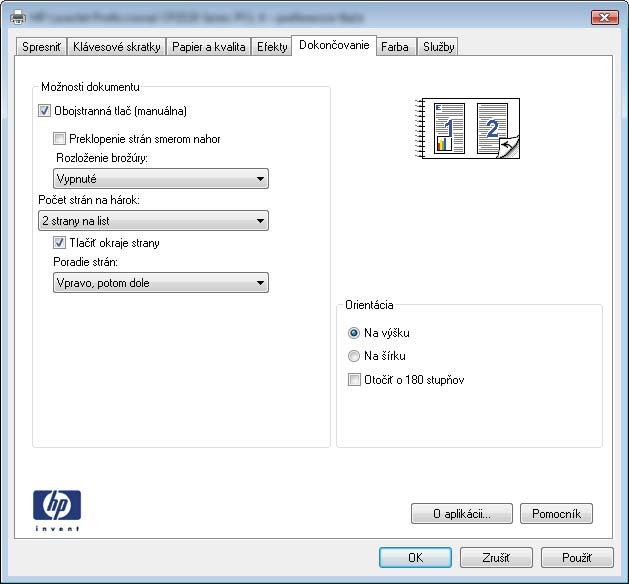Expand the Počet strán na hárok dropdown
Viewport: 629px width, 584px height.
click(153, 221)
